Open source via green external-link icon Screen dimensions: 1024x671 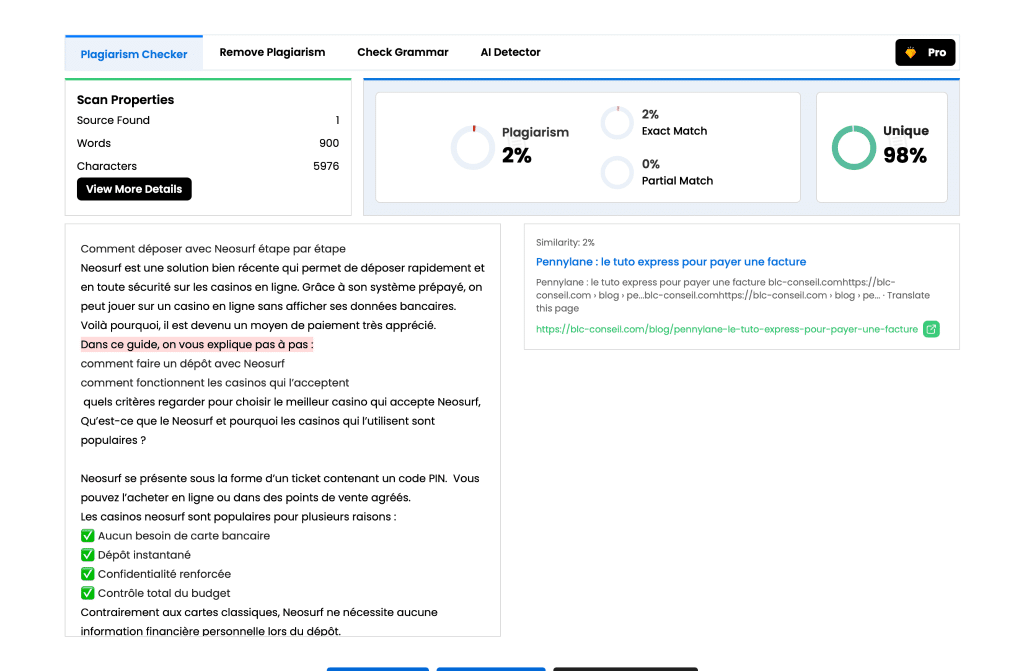(x=931, y=329)
